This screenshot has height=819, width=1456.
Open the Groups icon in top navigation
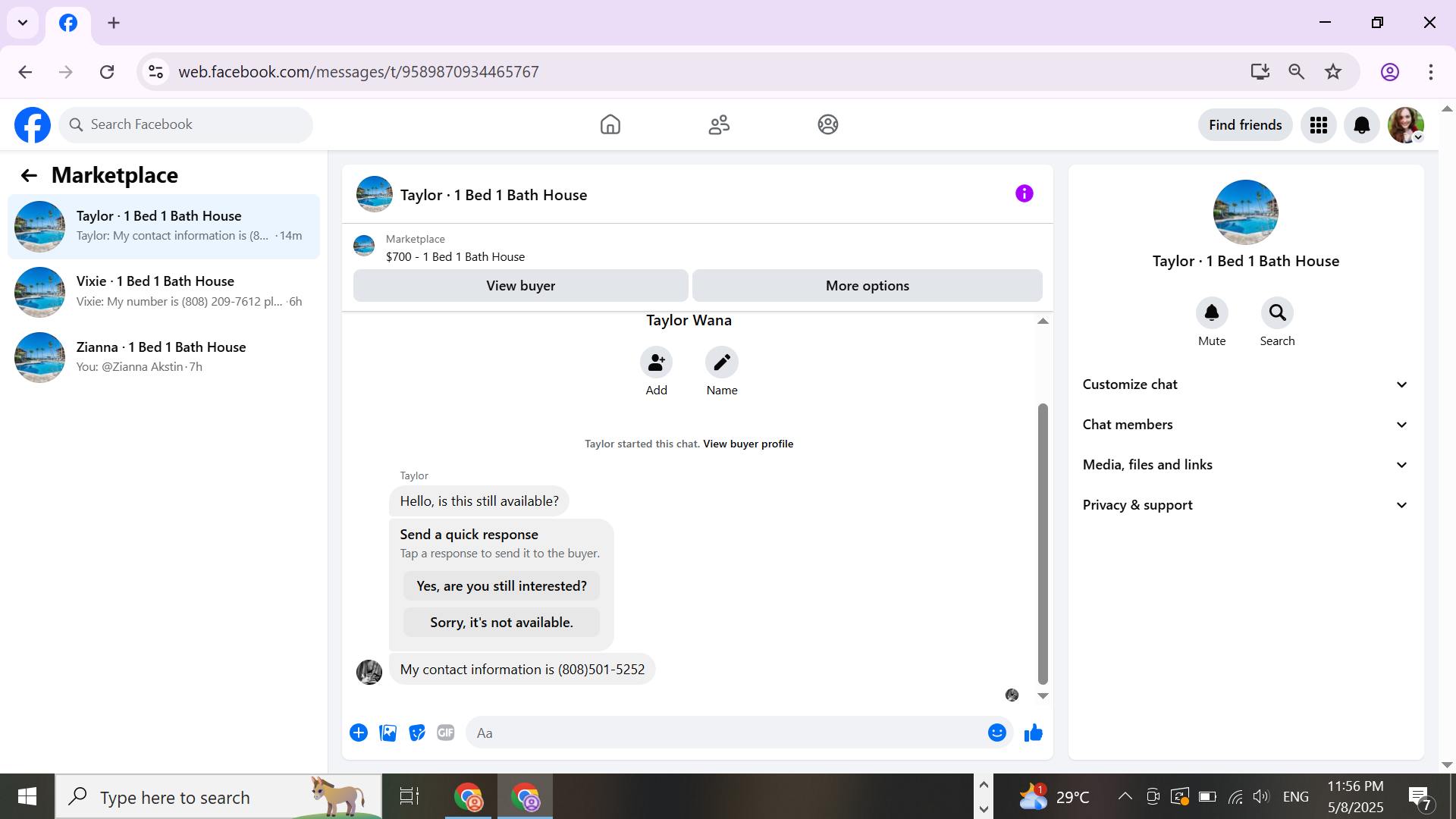click(828, 124)
